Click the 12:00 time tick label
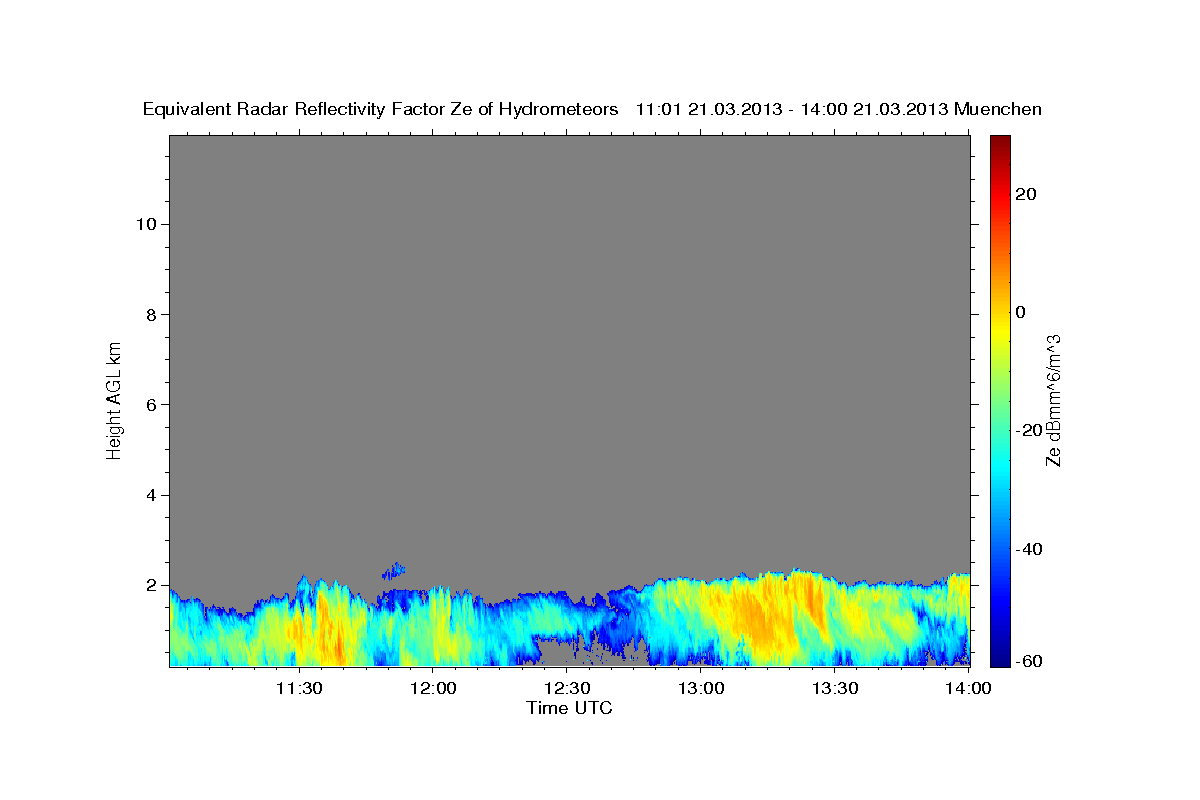 pyautogui.click(x=433, y=688)
